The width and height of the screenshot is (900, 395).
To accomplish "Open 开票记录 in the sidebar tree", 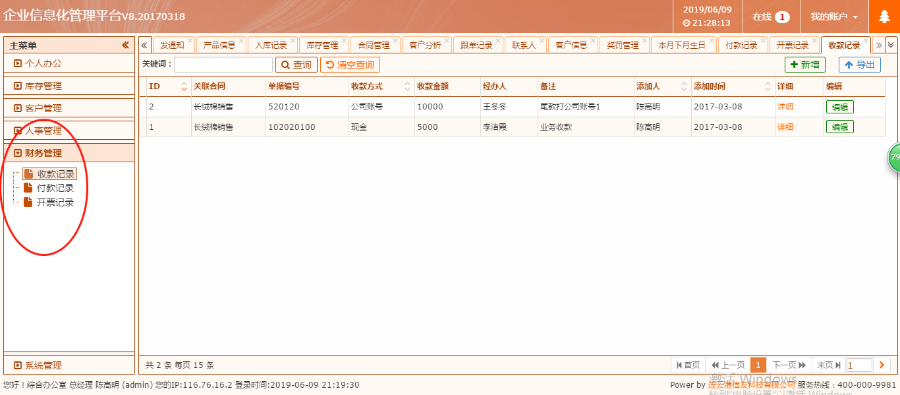I will (55, 203).
